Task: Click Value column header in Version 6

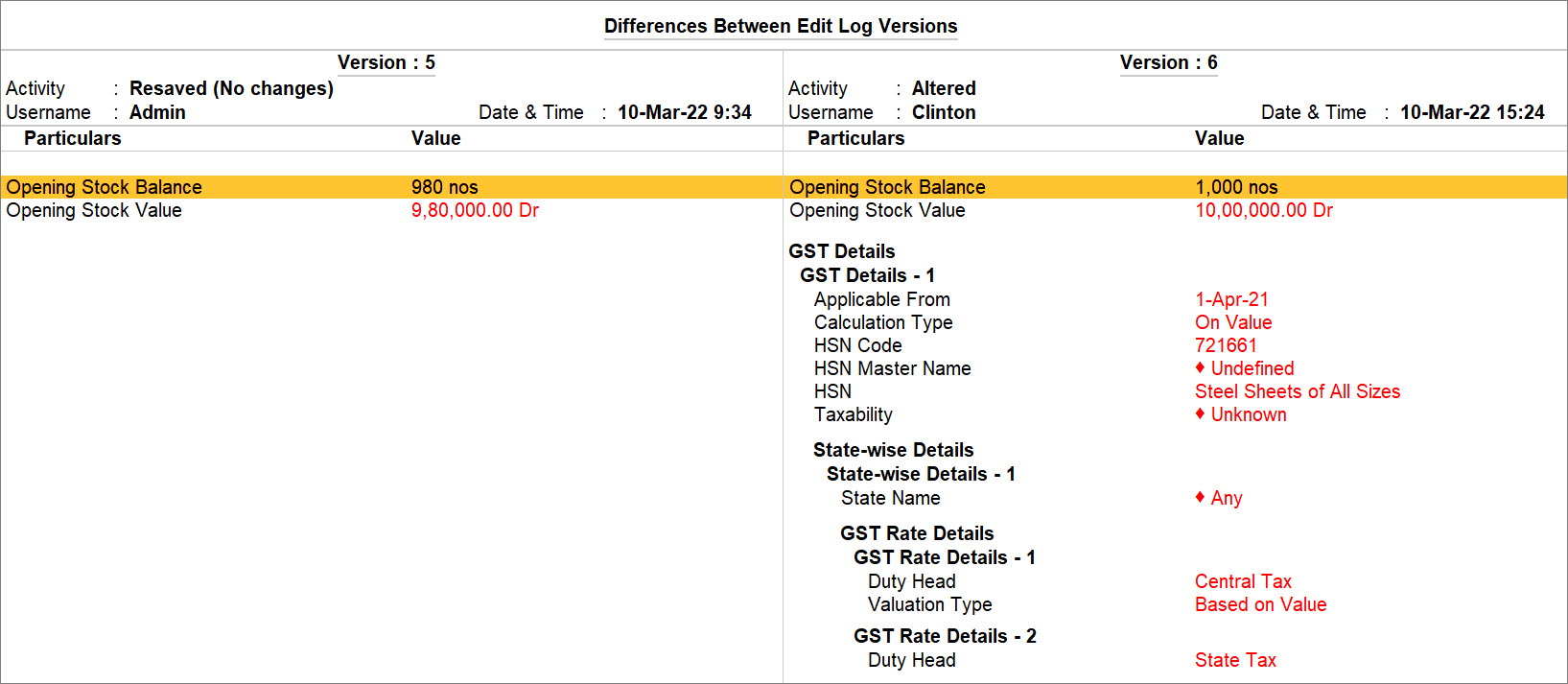Action: (1219, 138)
